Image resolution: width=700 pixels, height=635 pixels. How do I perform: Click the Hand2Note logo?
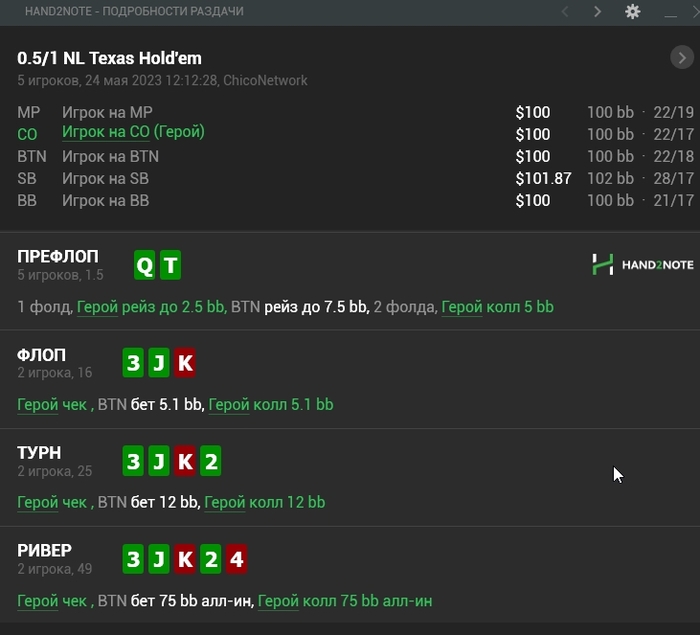642,264
